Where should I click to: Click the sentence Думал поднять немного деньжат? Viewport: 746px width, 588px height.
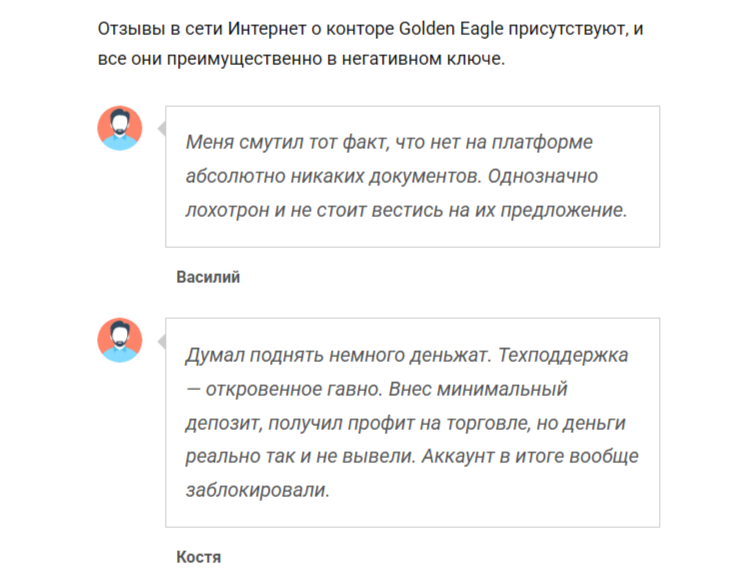tap(337, 355)
